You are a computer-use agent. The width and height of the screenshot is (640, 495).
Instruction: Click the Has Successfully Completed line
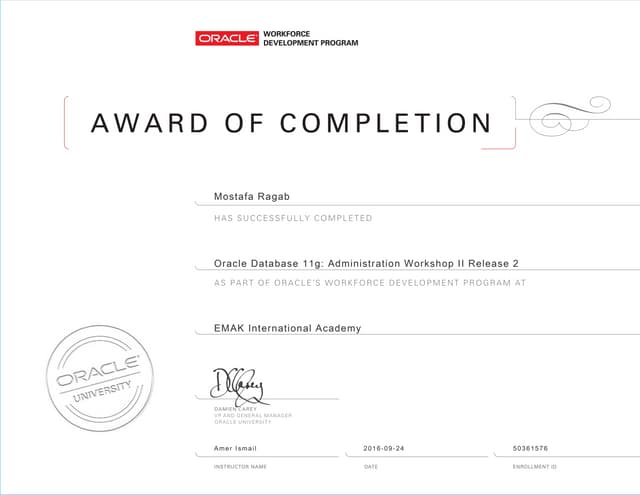click(x=293, y=218)
